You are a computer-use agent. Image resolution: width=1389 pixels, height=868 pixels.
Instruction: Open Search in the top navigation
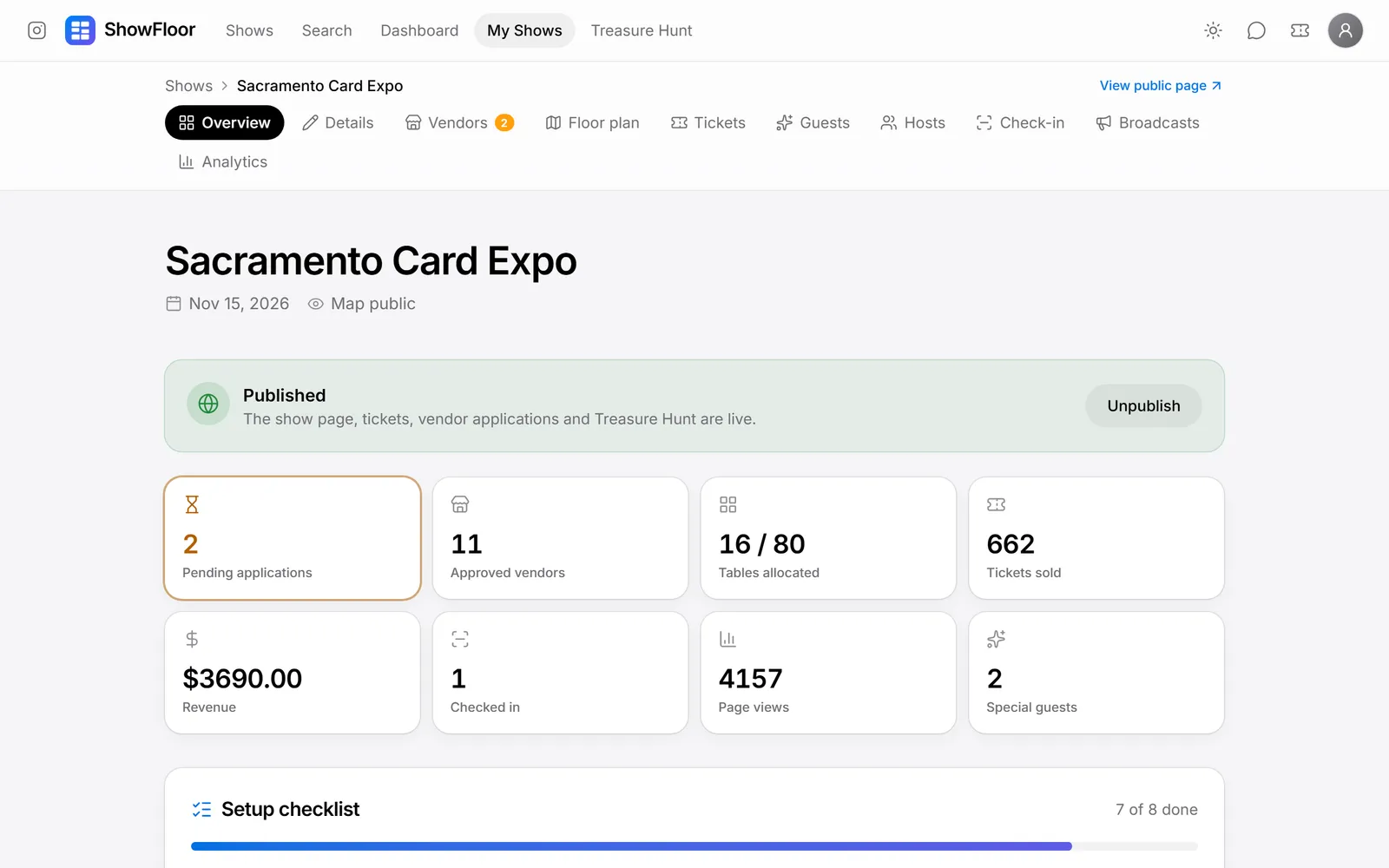[326, 30]
